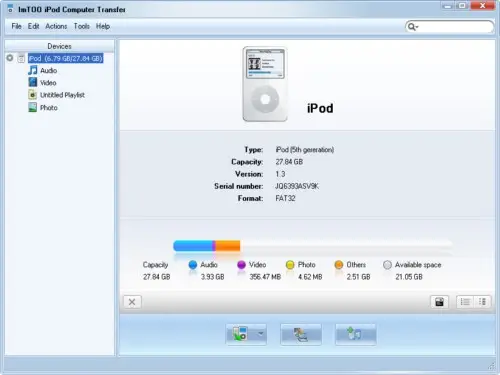Click the copy files to iPod button

240,334
